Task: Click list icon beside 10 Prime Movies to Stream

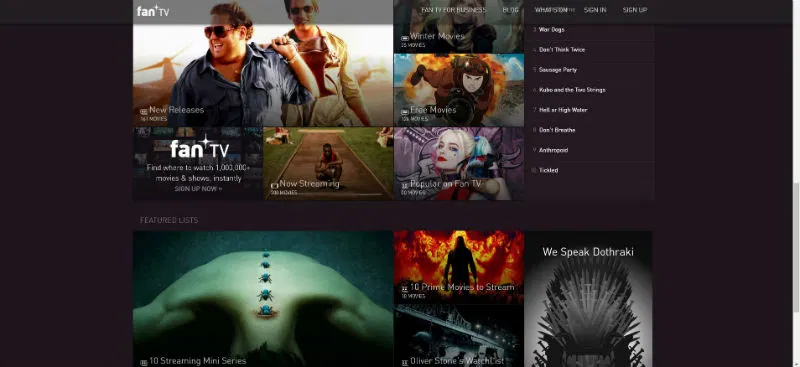Action: click(x=405, y=288)
